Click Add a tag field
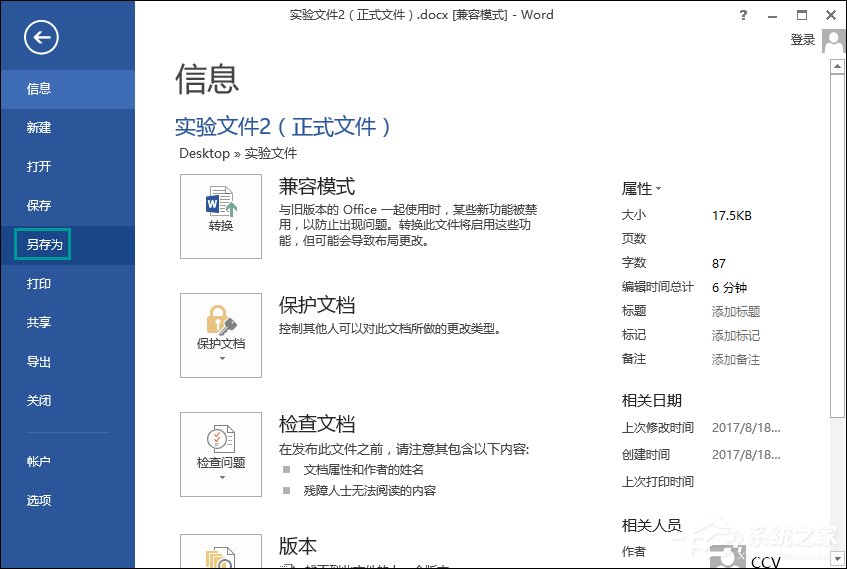Image resolution: width=847 pixels, height=569 pixels. 735,335
